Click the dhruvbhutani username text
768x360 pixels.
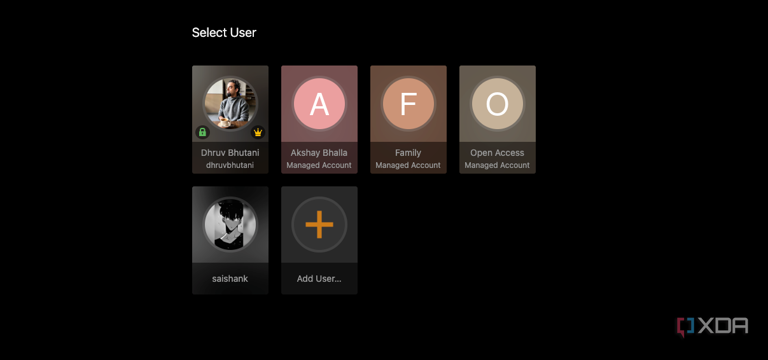(230, 165)
